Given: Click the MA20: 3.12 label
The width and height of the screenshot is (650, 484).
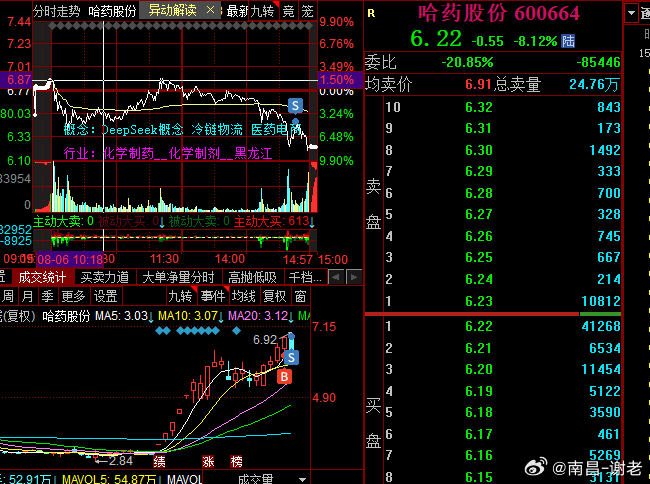Looking at the screenshot, I should pyautogui.click(x=258, y=316).
